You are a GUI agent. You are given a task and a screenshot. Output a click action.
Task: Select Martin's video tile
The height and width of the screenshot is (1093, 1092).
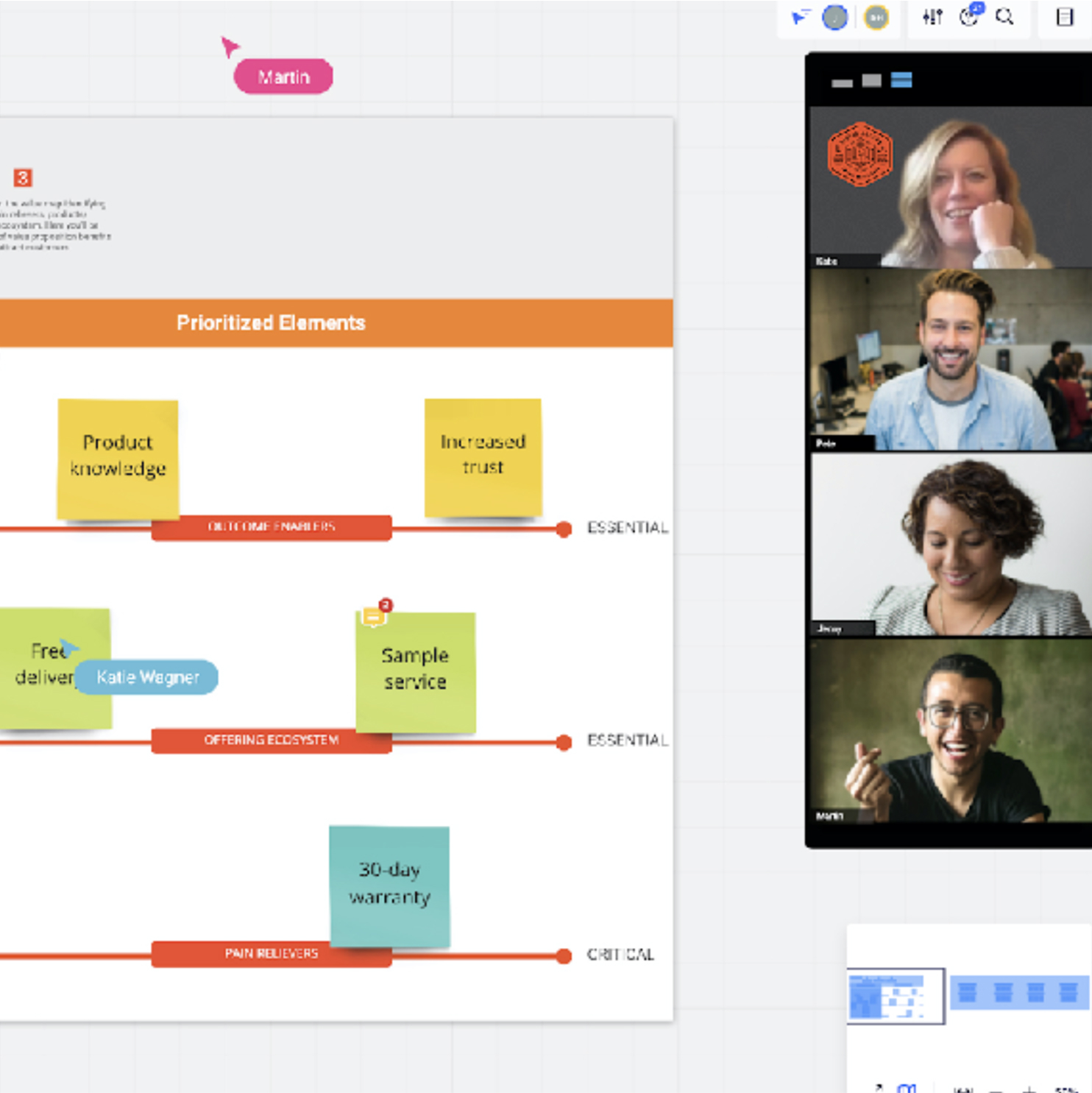tap(951, 730)
